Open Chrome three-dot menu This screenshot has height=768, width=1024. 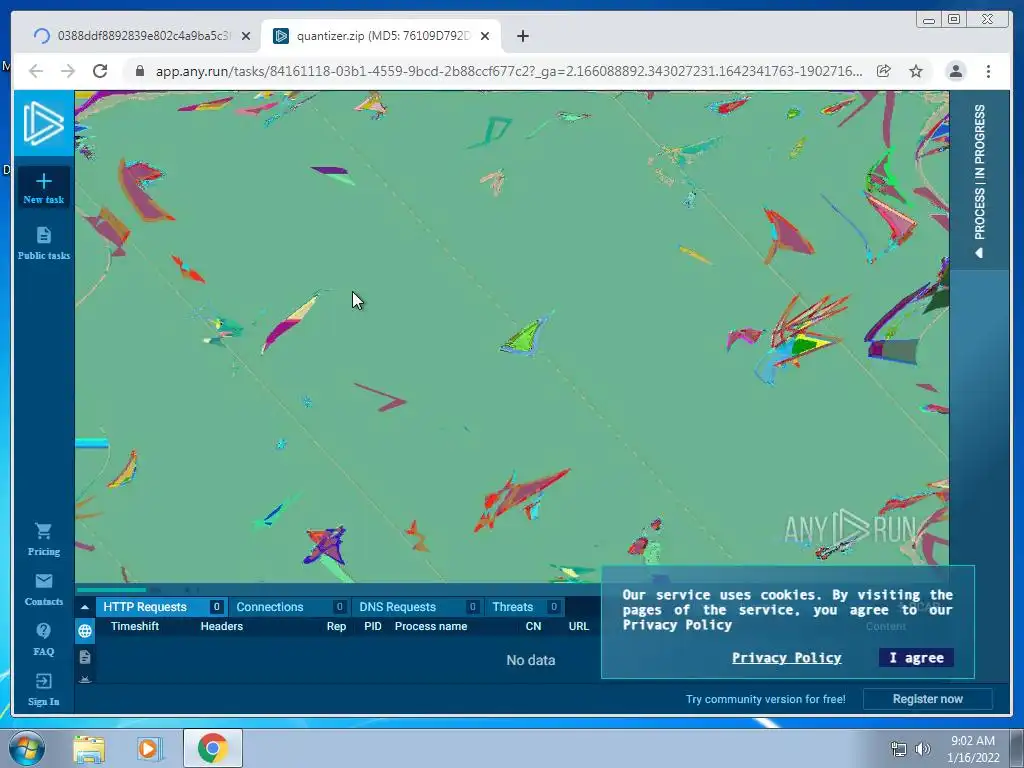(x=988, y=71)
